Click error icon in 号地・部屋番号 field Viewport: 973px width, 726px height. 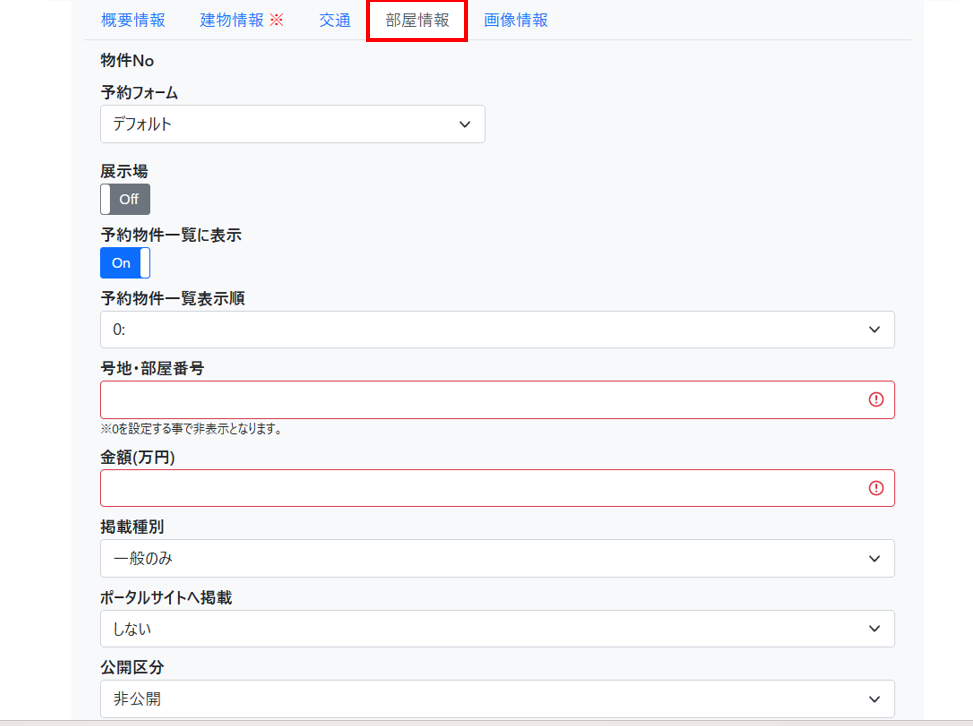876,399
